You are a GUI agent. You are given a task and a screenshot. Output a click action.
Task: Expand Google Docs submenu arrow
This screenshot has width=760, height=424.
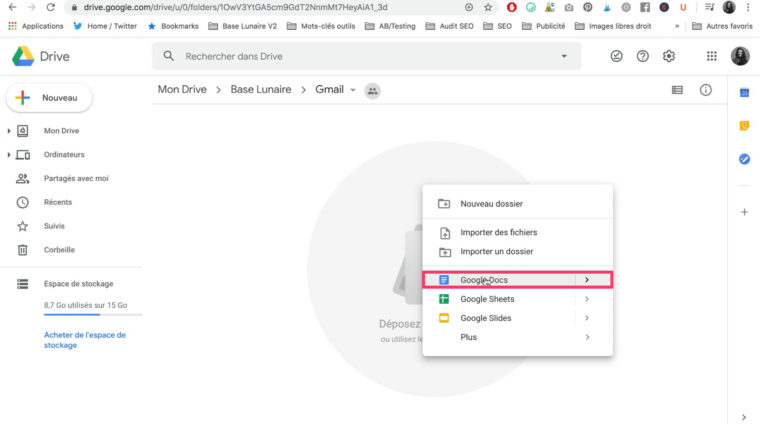coord(586,280)
